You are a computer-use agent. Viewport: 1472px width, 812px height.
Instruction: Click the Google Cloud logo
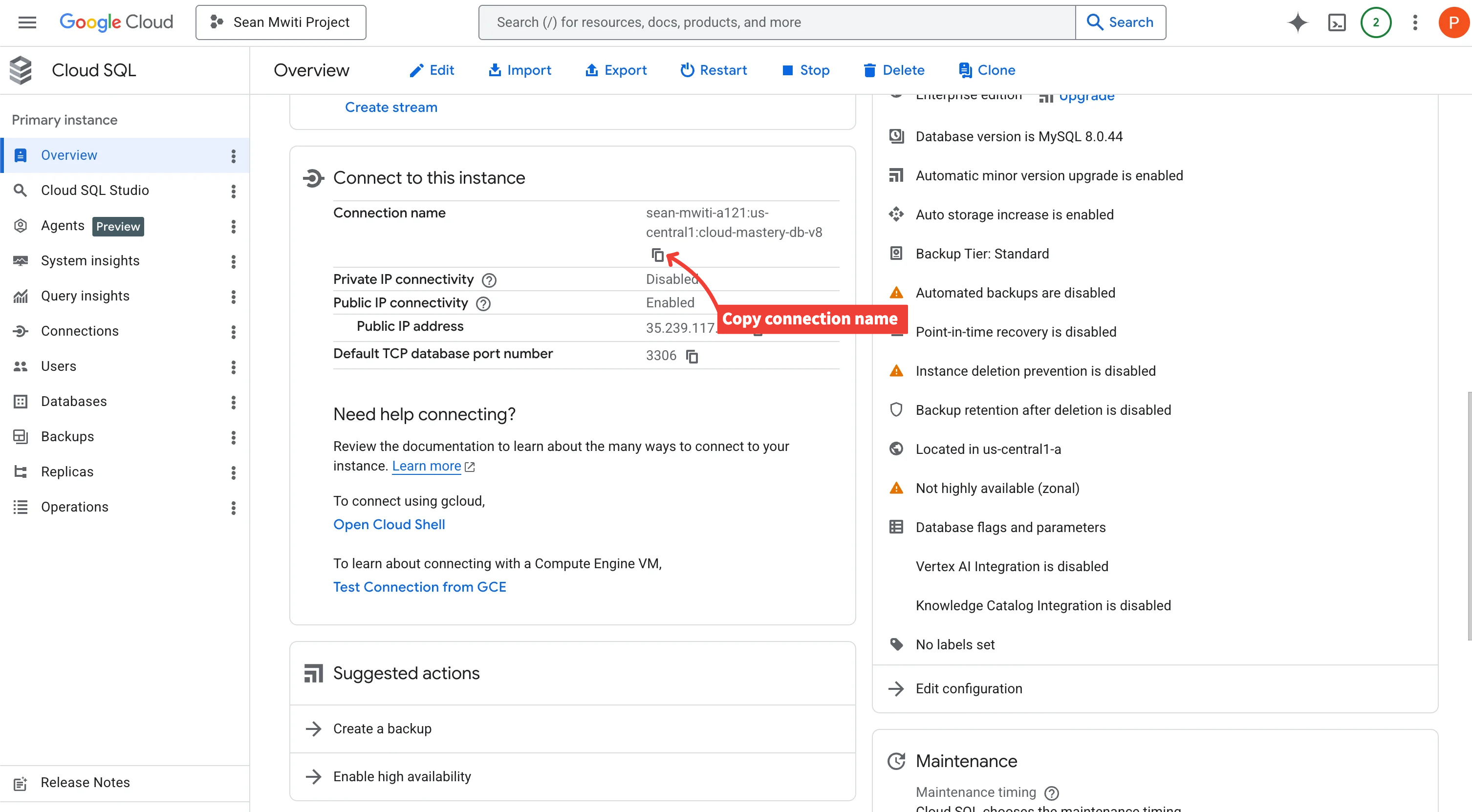tap(116, 22)
